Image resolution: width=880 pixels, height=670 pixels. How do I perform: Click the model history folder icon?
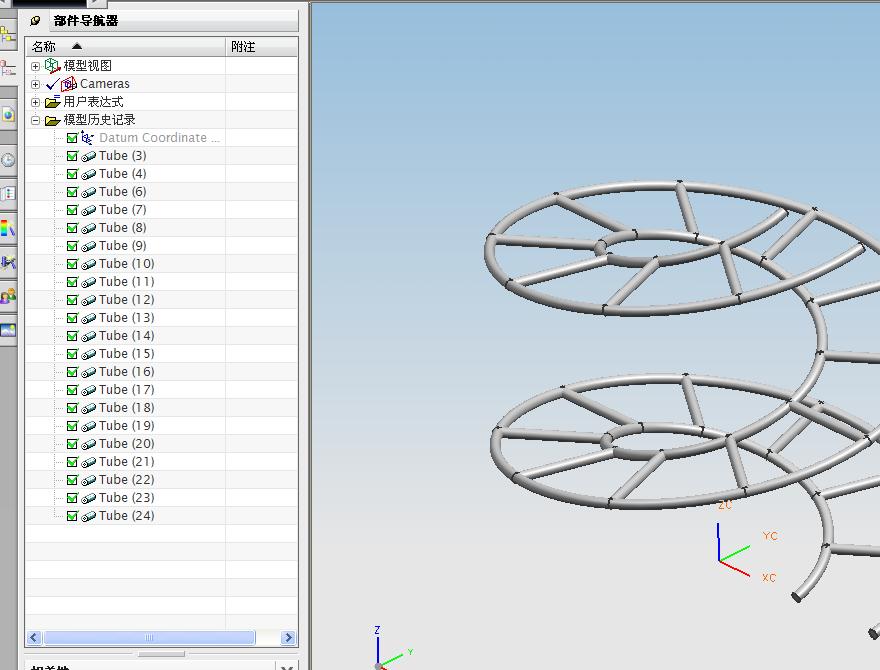coord(52,120)
